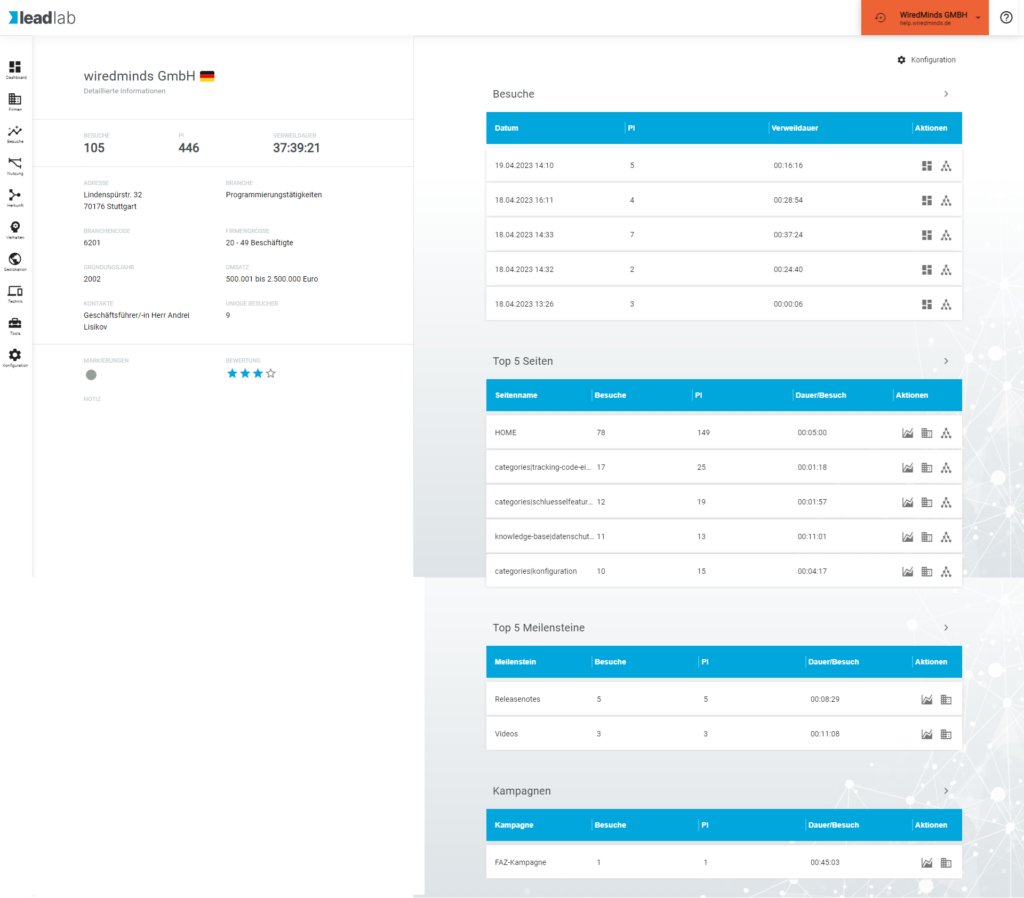1024x898 pixels.
Task: Click the gray Markierungen dot
Action: coord(91,375)
